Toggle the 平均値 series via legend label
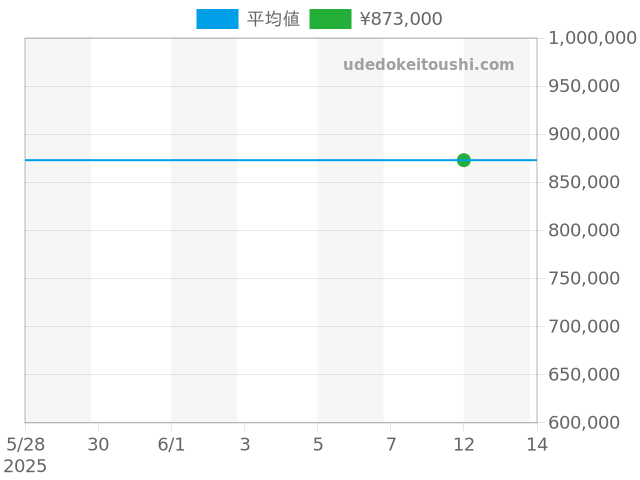Image resolution: width=640 pixels, height=480 pixels. point(273,19)
